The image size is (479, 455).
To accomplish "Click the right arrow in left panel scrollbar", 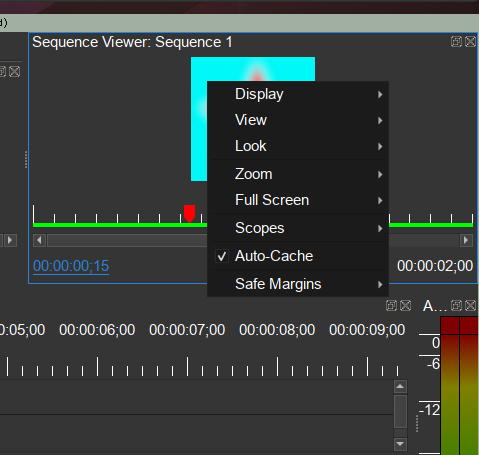I will pos(10,240).
